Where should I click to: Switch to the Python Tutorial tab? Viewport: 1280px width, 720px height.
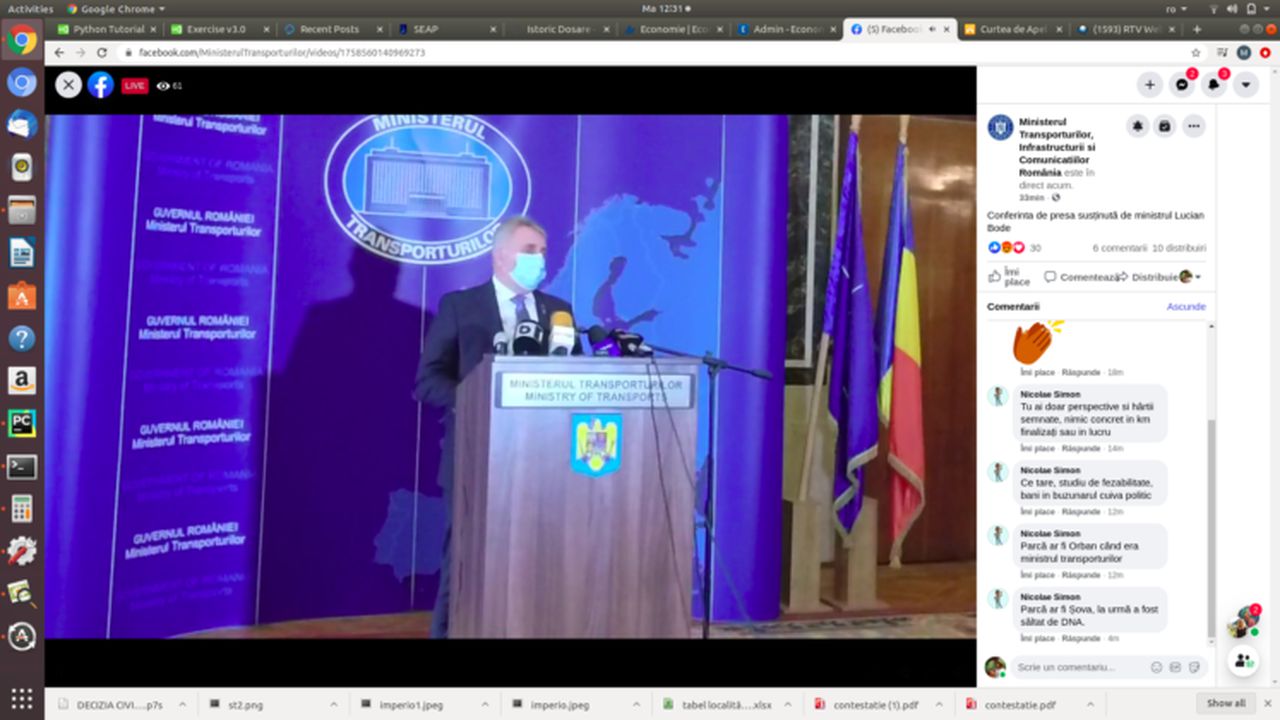(108, 29)
